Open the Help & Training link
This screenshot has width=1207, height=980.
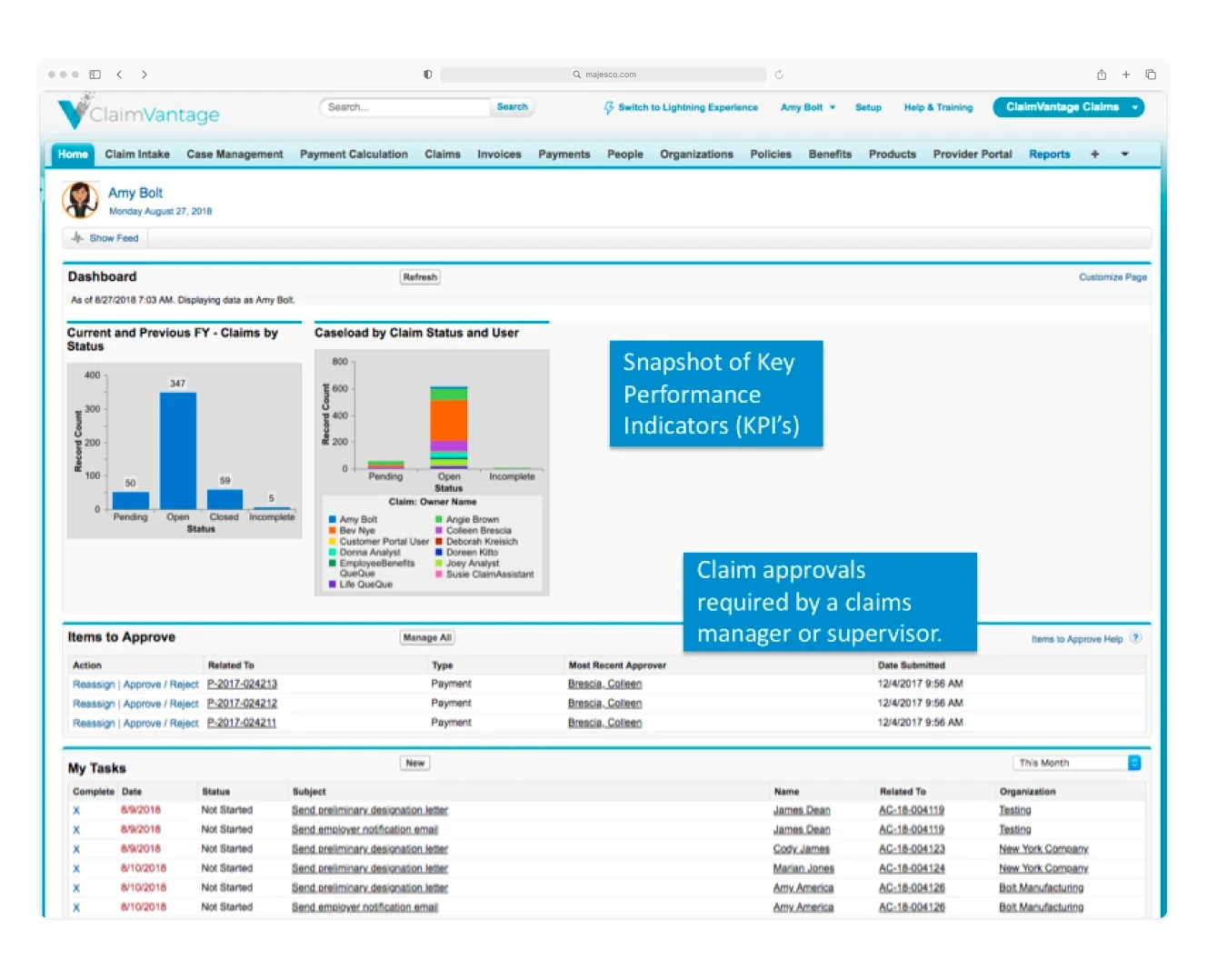938,107
